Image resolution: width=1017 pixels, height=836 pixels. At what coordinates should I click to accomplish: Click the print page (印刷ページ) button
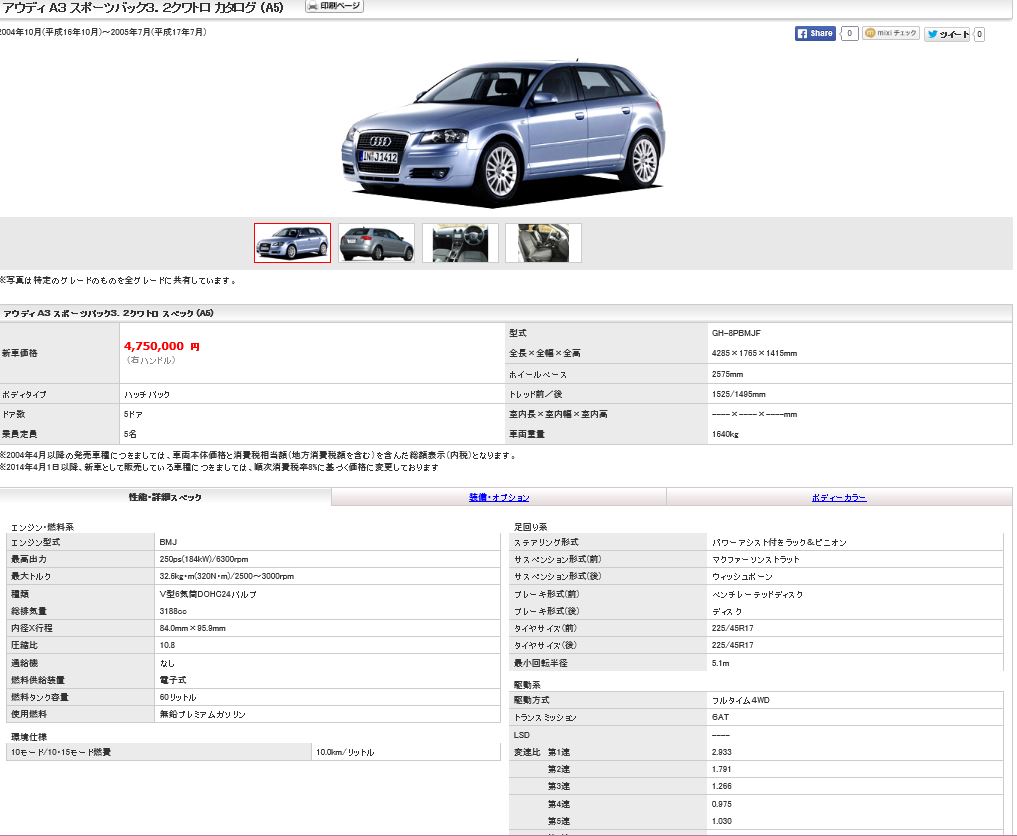334,6
